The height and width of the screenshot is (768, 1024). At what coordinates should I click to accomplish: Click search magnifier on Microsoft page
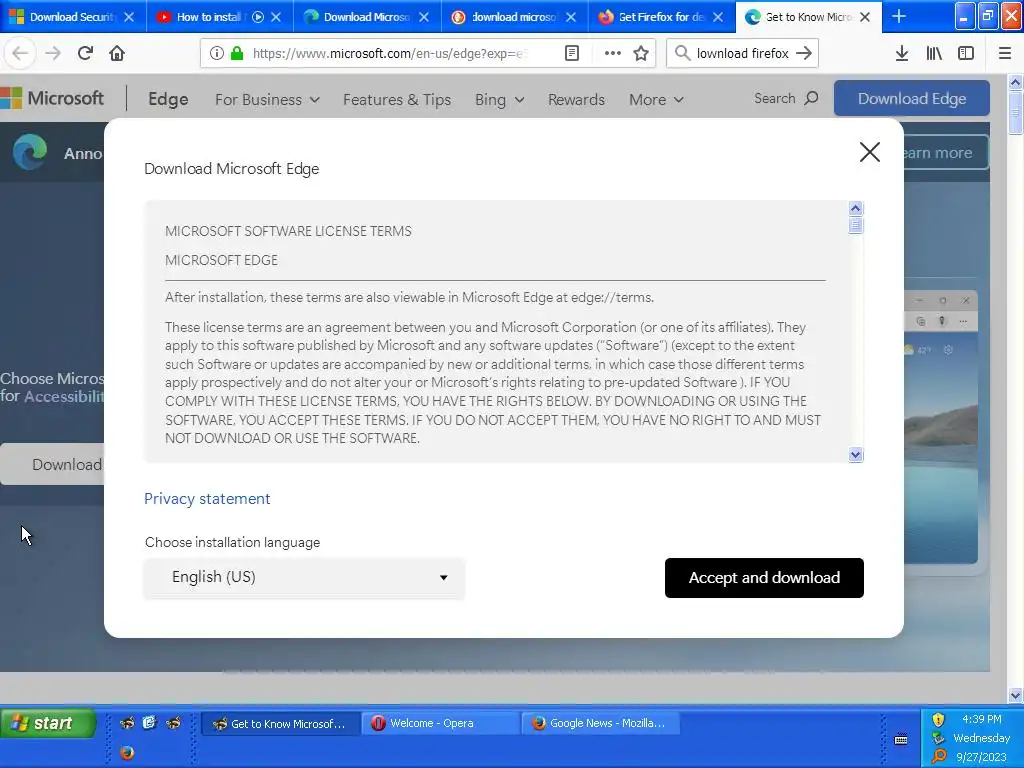coord(812,99)
